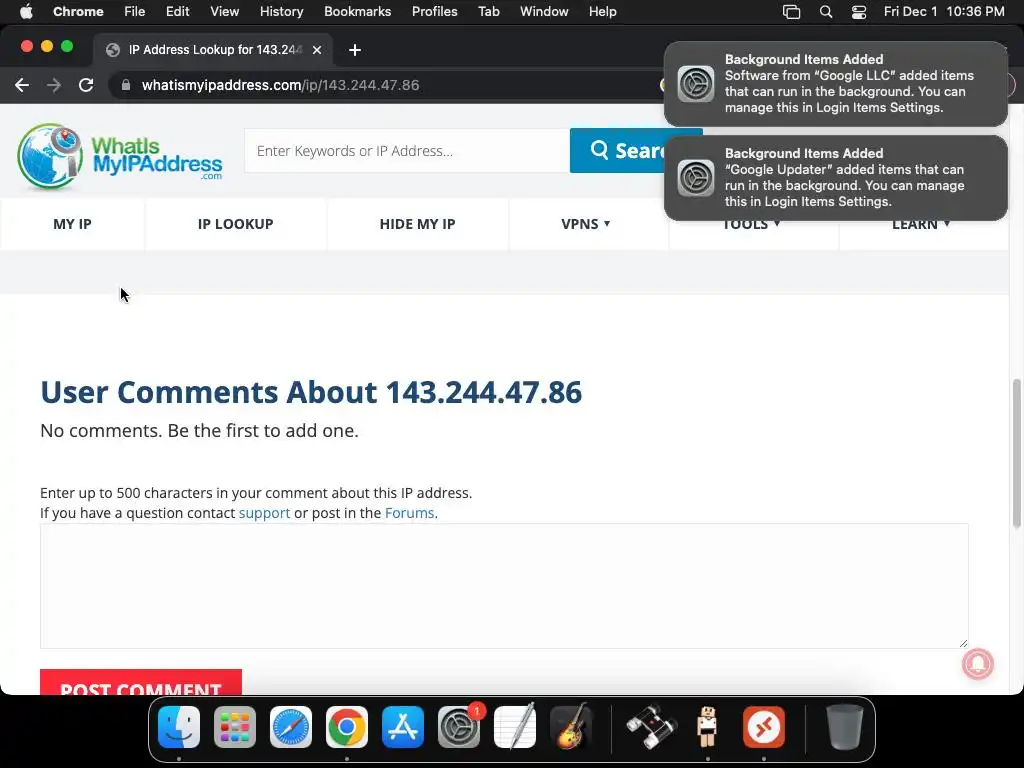Screen dimensions: 1024x768
Task: Click the URL in the address bar
Action: [280, 85]
